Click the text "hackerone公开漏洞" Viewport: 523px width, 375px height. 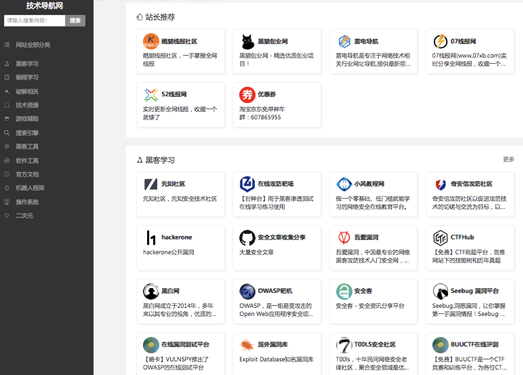(x=168, y=252)
